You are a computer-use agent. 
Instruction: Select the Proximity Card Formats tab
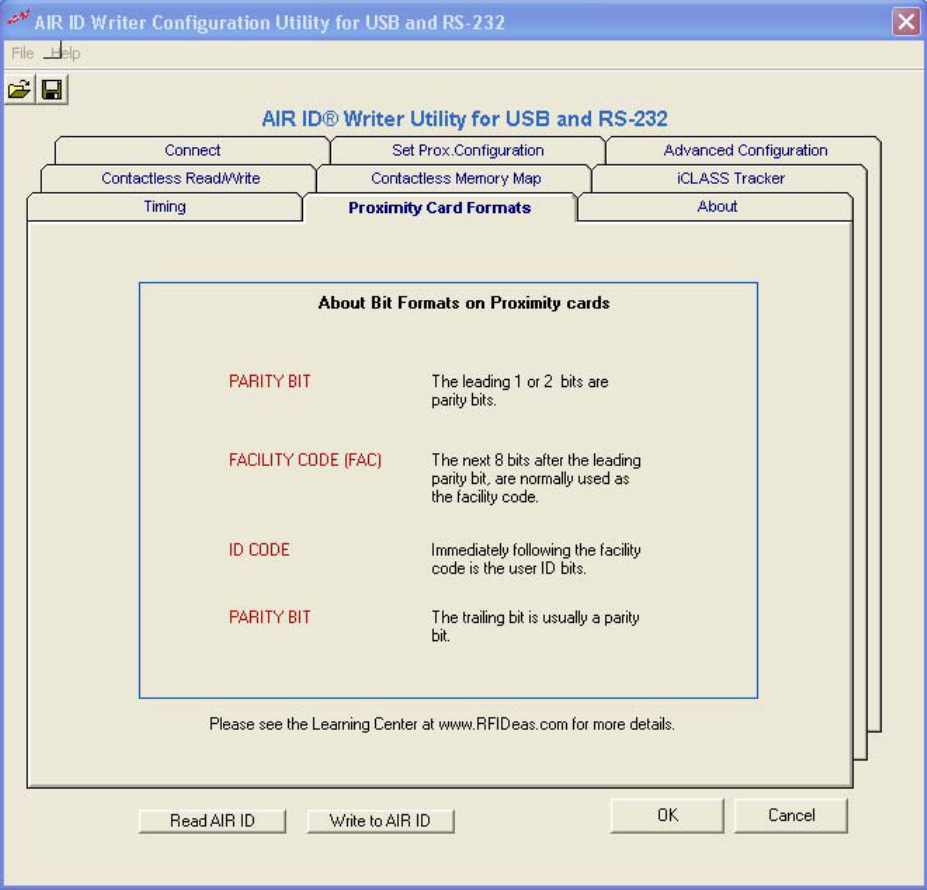click(439, 208)
